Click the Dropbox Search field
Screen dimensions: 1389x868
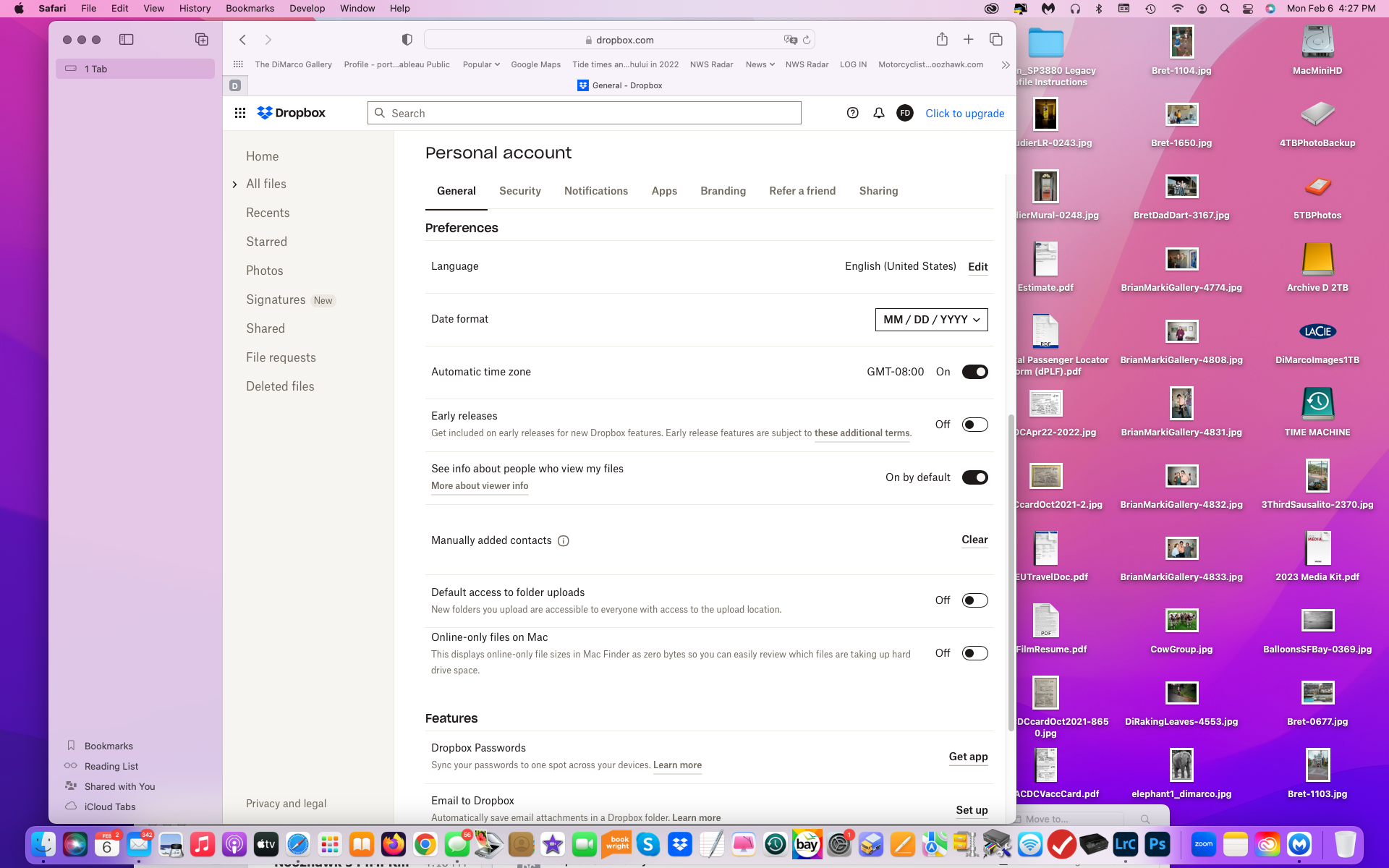pos(585,113)
